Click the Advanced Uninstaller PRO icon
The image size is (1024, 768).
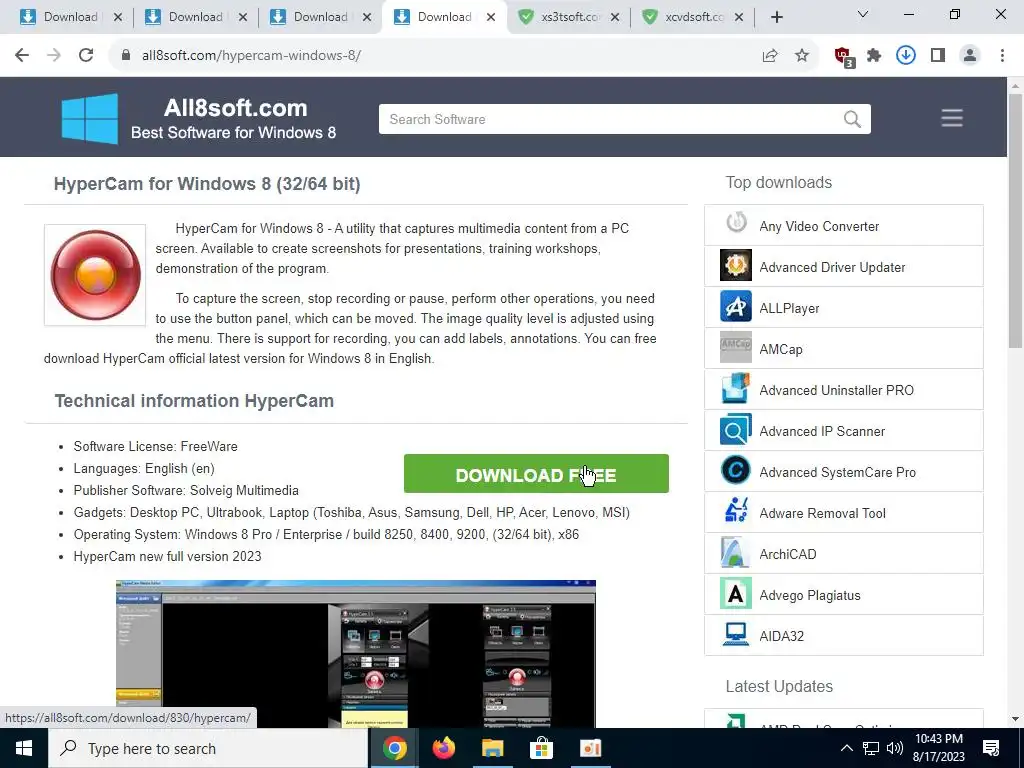tap(736, 389)
